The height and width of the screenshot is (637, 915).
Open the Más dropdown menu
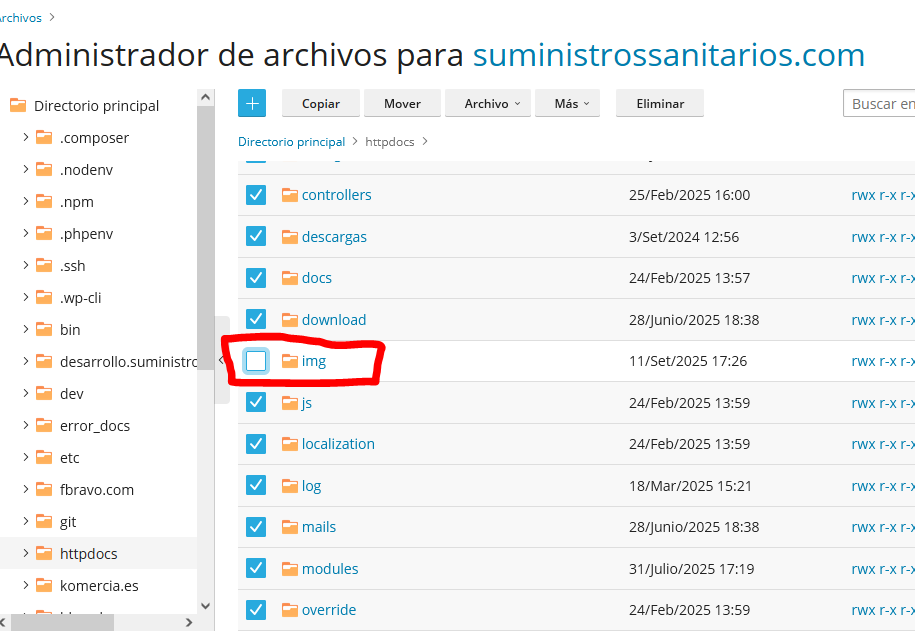(567, 103)
